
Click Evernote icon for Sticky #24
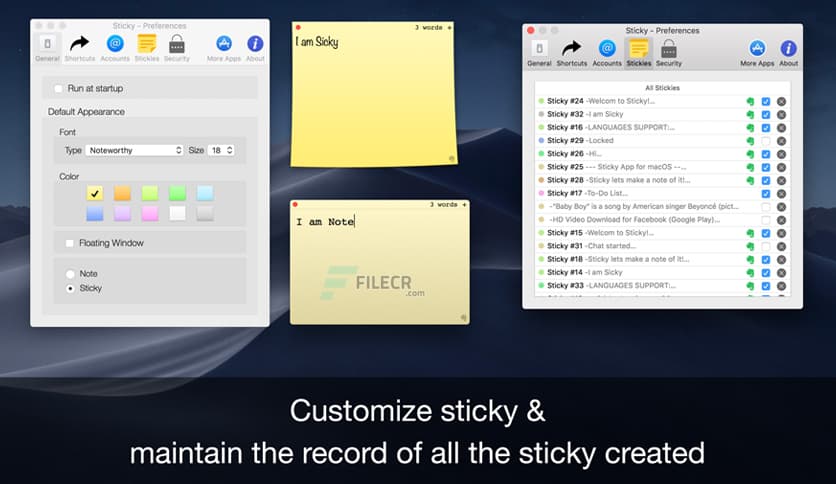click(750, 101)
